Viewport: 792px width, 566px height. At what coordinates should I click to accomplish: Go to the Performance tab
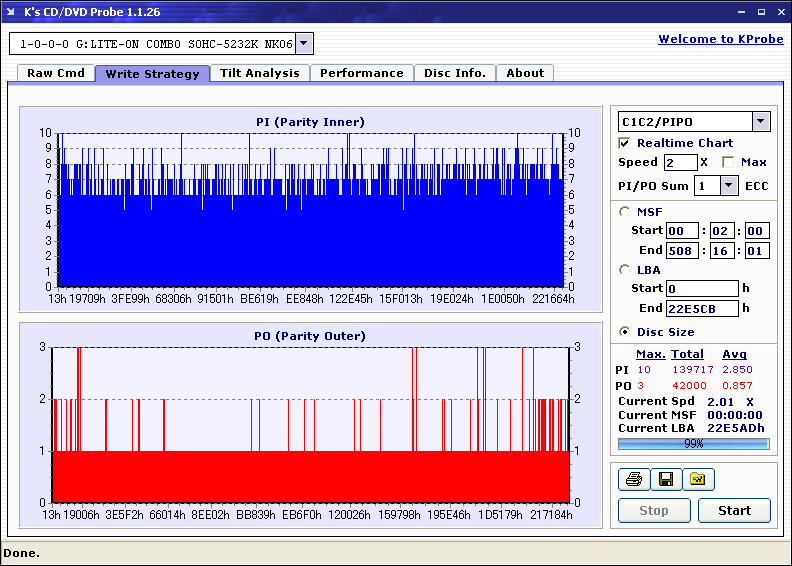pyautogui.click(x=362, y=73)
